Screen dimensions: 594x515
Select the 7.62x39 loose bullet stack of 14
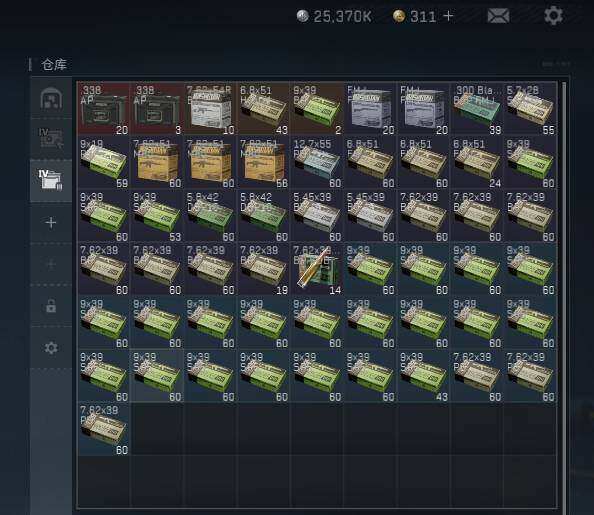(x=317, y=269)
